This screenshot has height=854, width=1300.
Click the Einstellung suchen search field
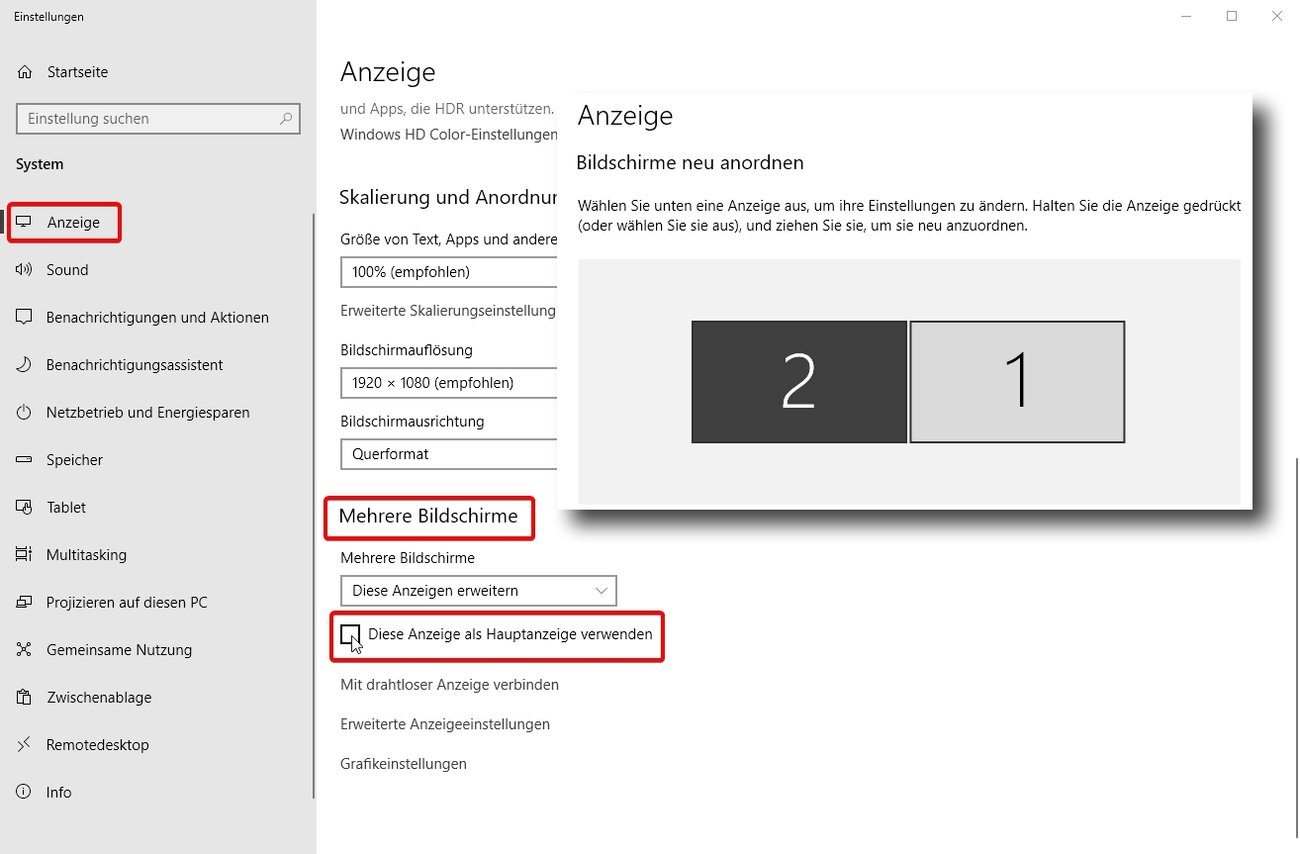click(157, 118)
